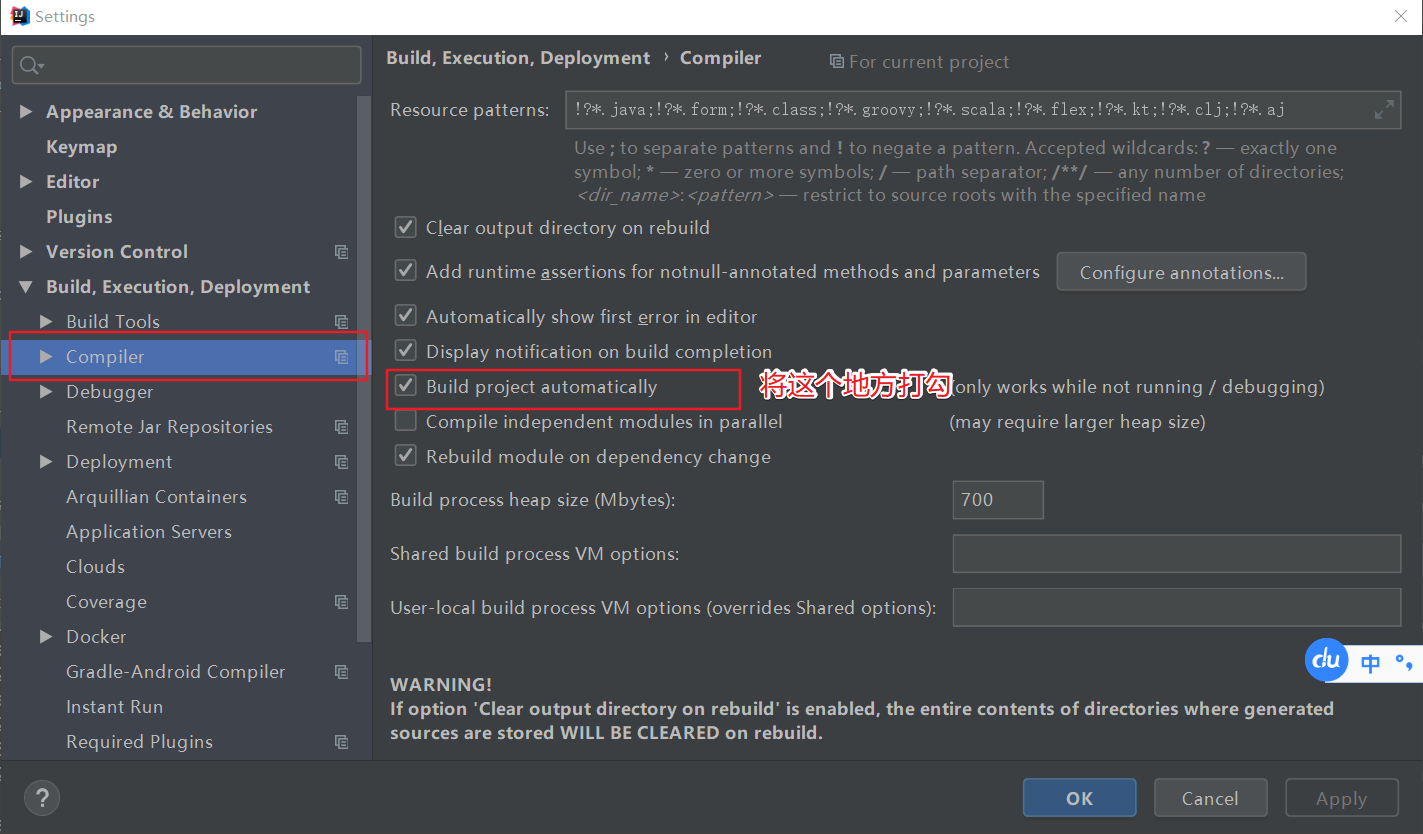Select Keymap in settings tree
Viewport: 1423px width, 834px height.
click(82, 147)
